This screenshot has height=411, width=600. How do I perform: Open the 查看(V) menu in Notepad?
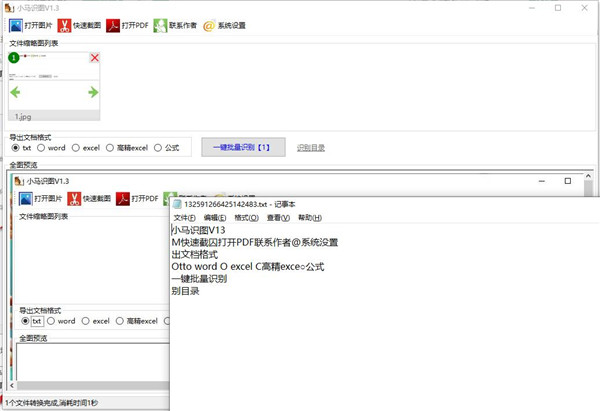point(278,217)
